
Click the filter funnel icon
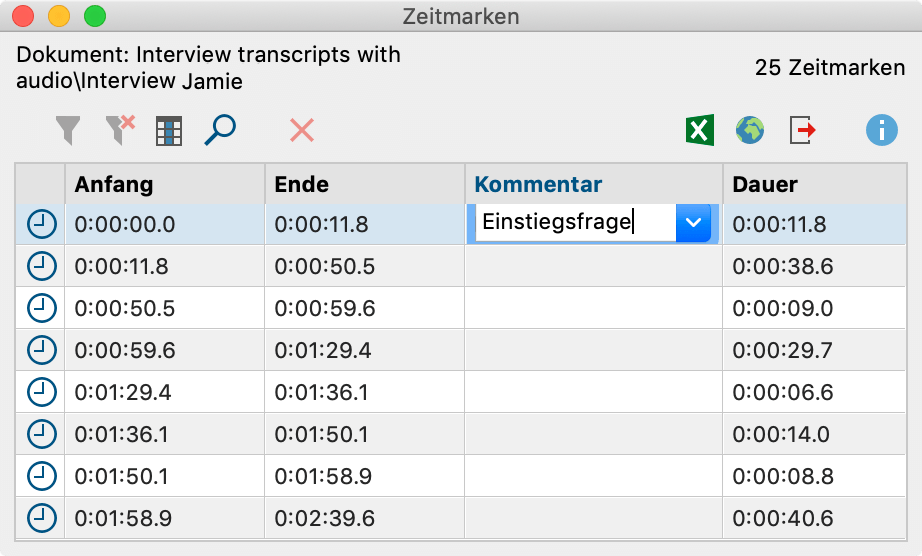68,130
